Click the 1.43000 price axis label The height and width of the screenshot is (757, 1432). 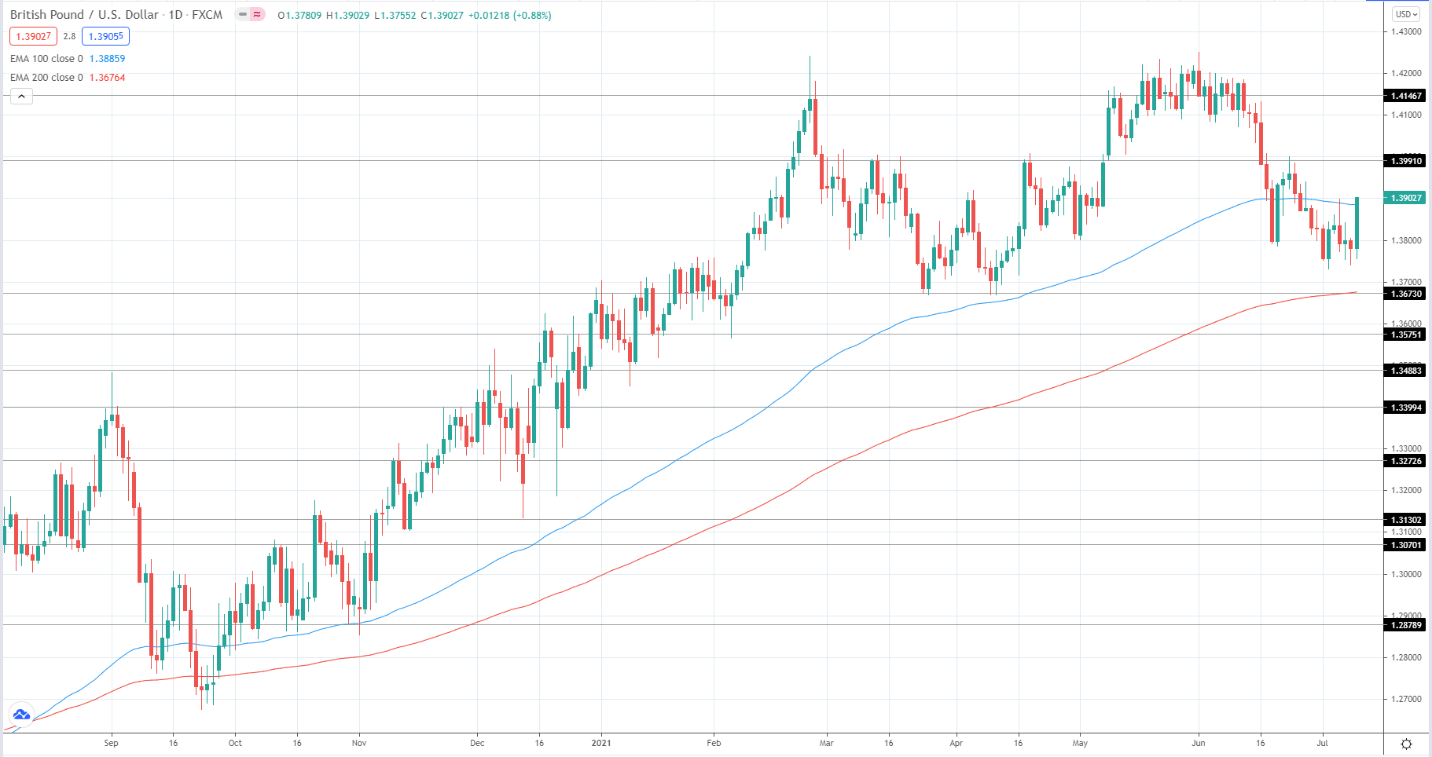click(x=1406, y=32)
